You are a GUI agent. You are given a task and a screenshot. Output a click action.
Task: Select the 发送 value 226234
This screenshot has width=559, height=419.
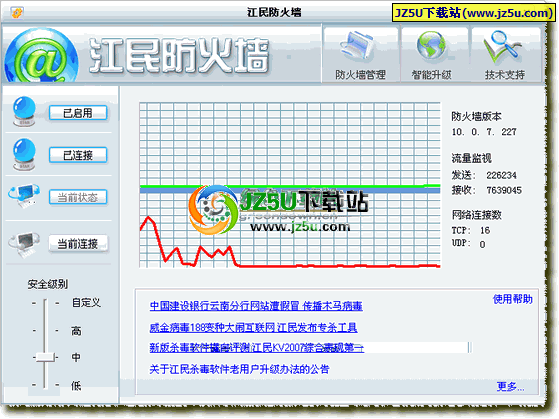click(x=501, y=175)
